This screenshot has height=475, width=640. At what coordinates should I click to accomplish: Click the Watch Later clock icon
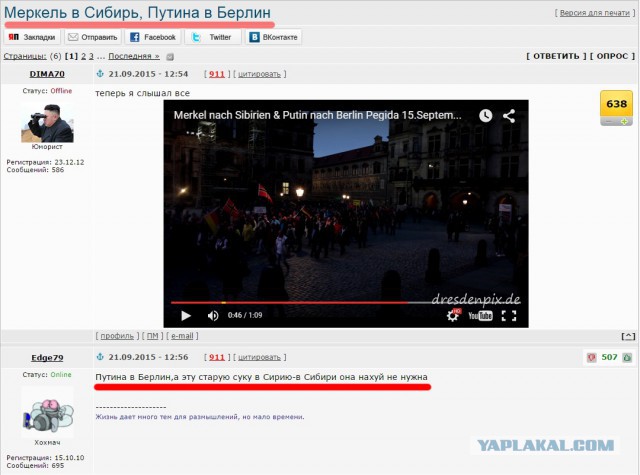tap(485, 115)
